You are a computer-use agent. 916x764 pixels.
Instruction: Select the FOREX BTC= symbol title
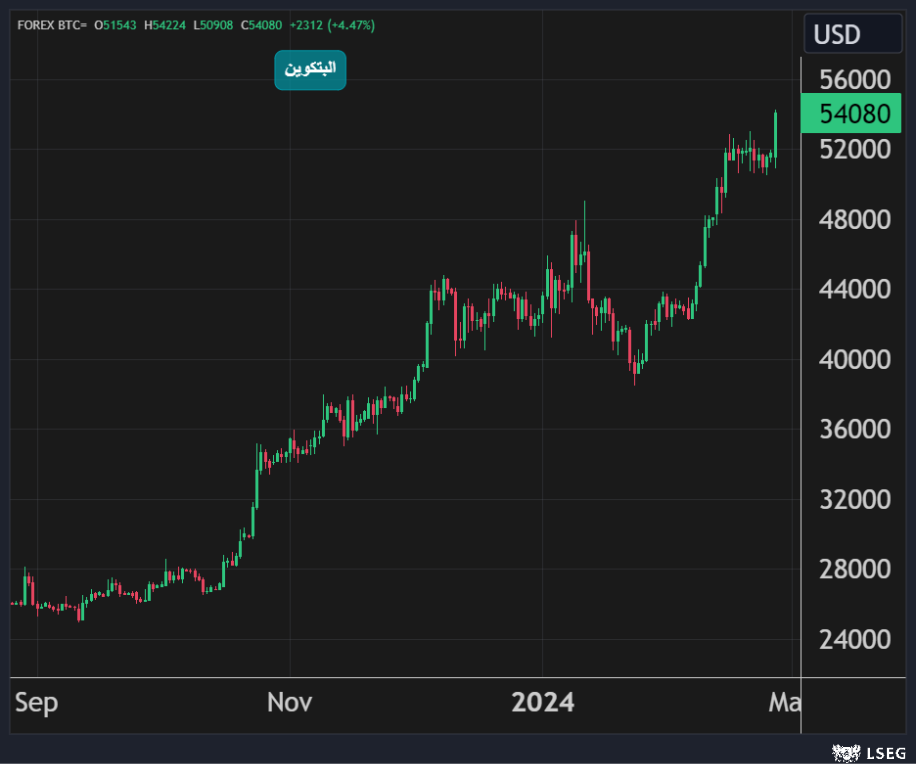(52, 24)
